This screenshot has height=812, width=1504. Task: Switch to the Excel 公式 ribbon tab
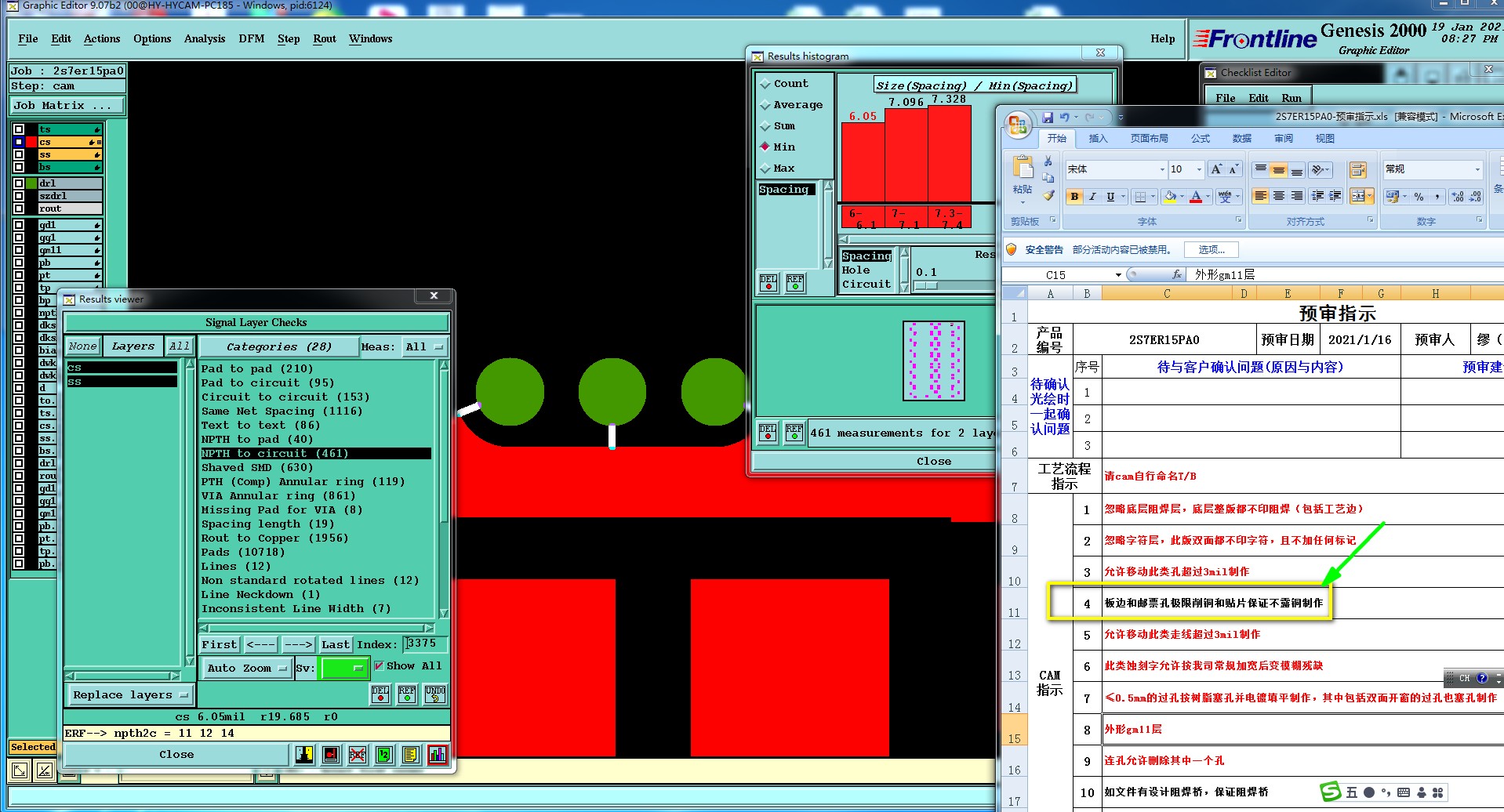[1201, 139]
